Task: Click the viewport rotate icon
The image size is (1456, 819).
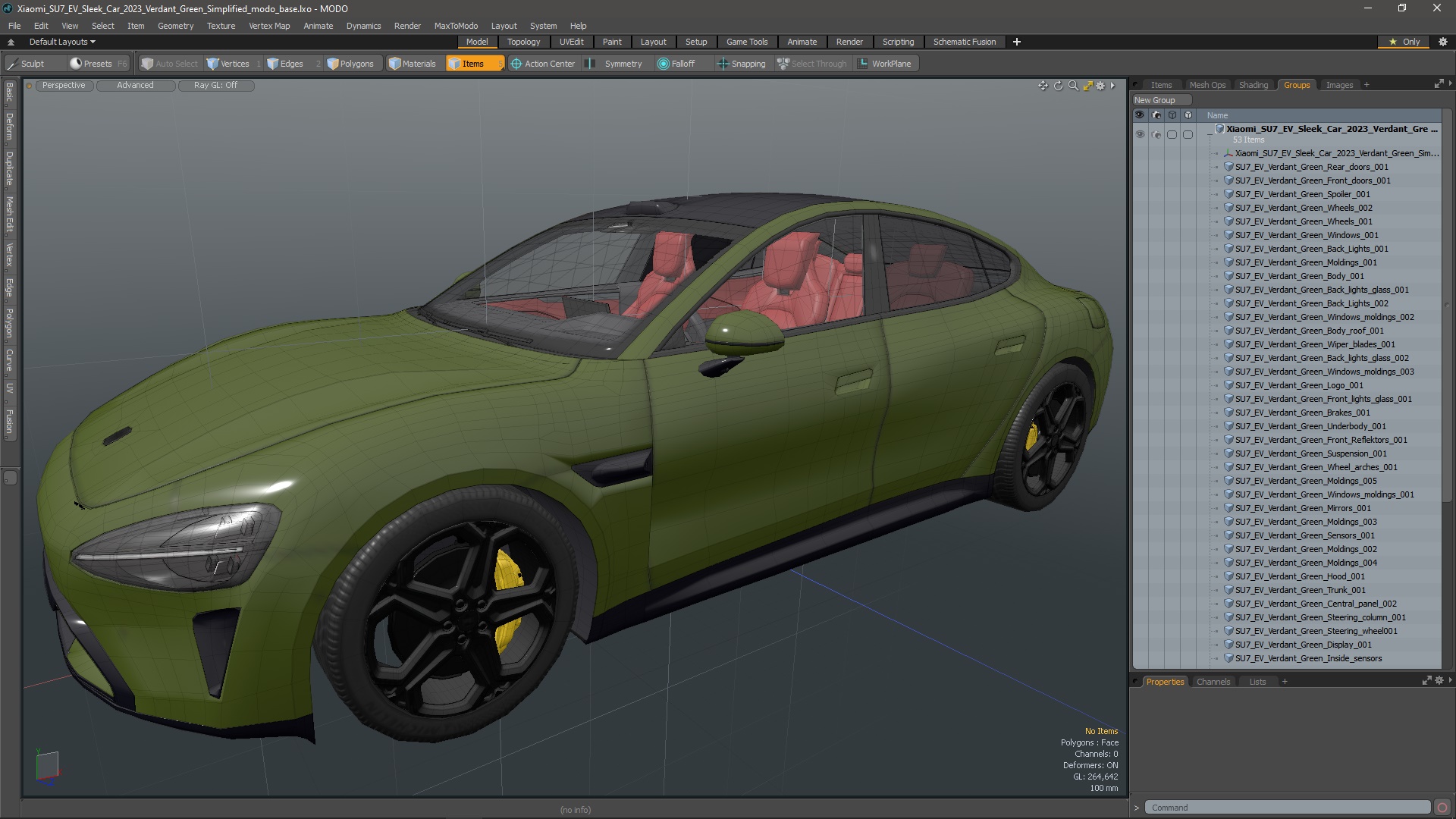Action: pos(1059,86)
